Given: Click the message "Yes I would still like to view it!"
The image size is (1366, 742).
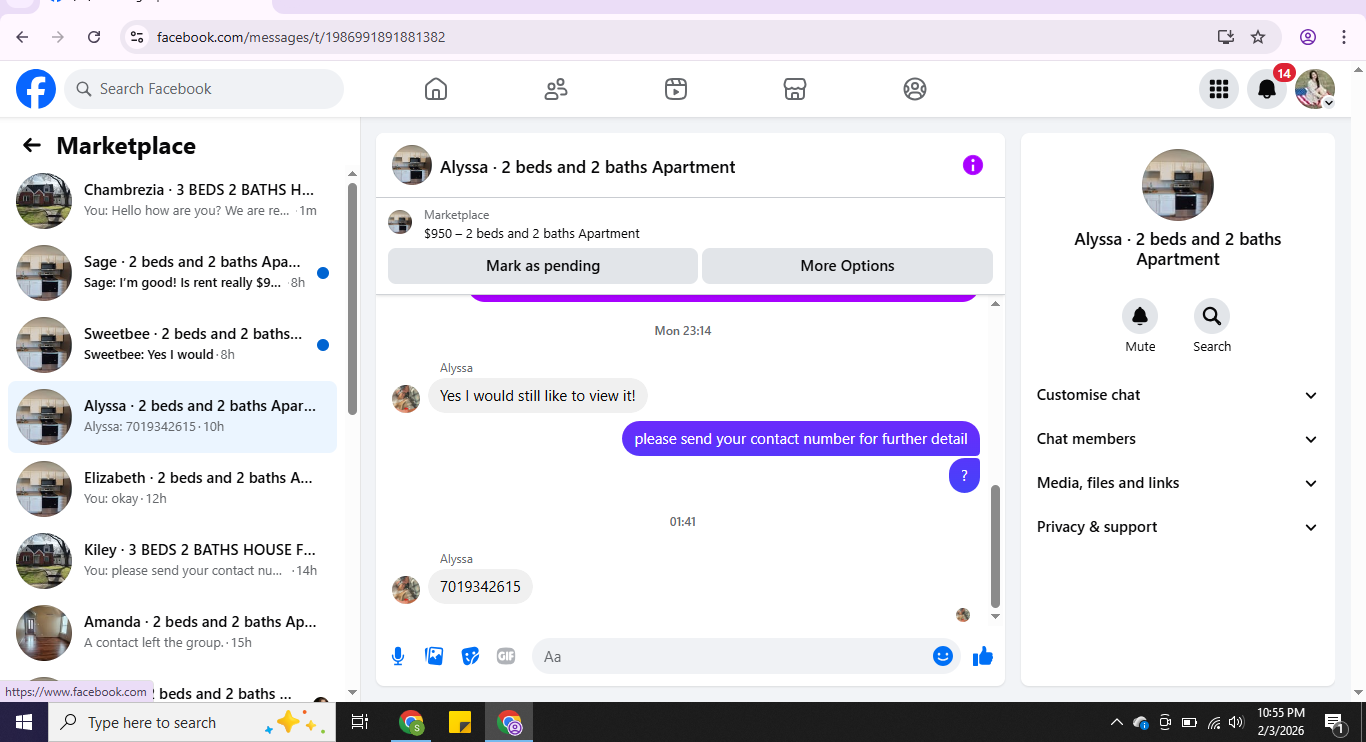Looking at the screenshot, I should click(538, 396).
